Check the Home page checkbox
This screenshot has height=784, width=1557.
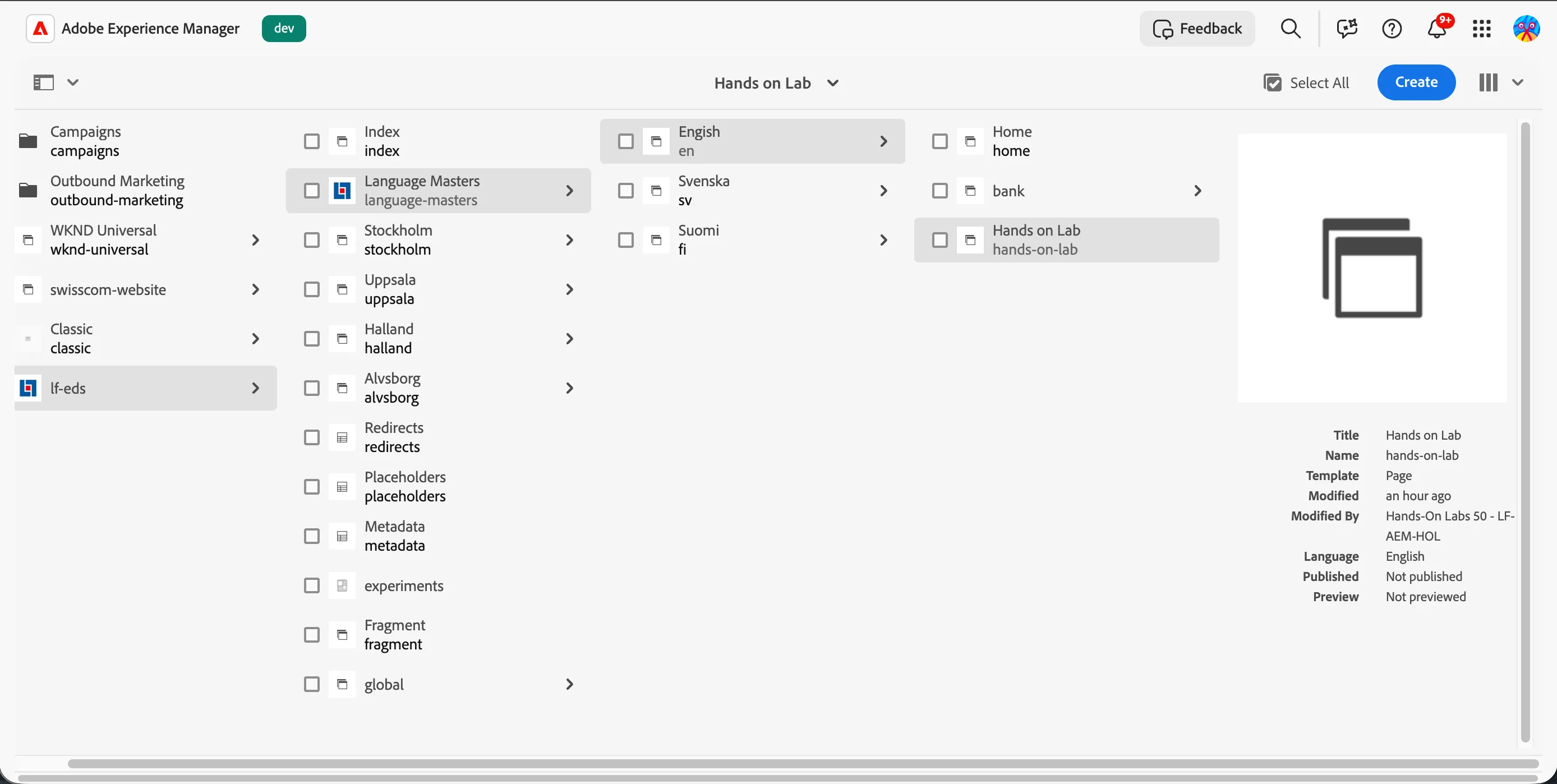[x=940, y=141]
